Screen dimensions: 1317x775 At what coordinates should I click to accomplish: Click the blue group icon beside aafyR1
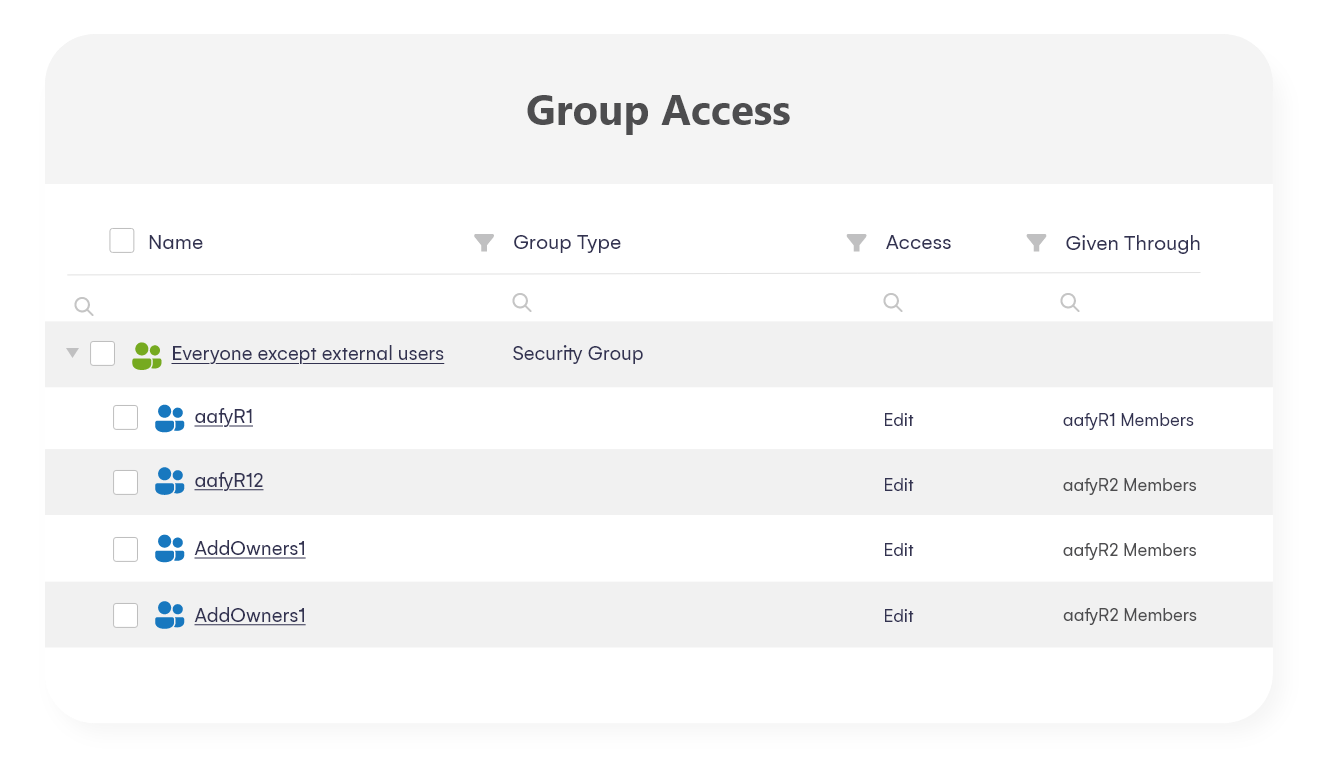pyautogui.click(x=170, y=418)
